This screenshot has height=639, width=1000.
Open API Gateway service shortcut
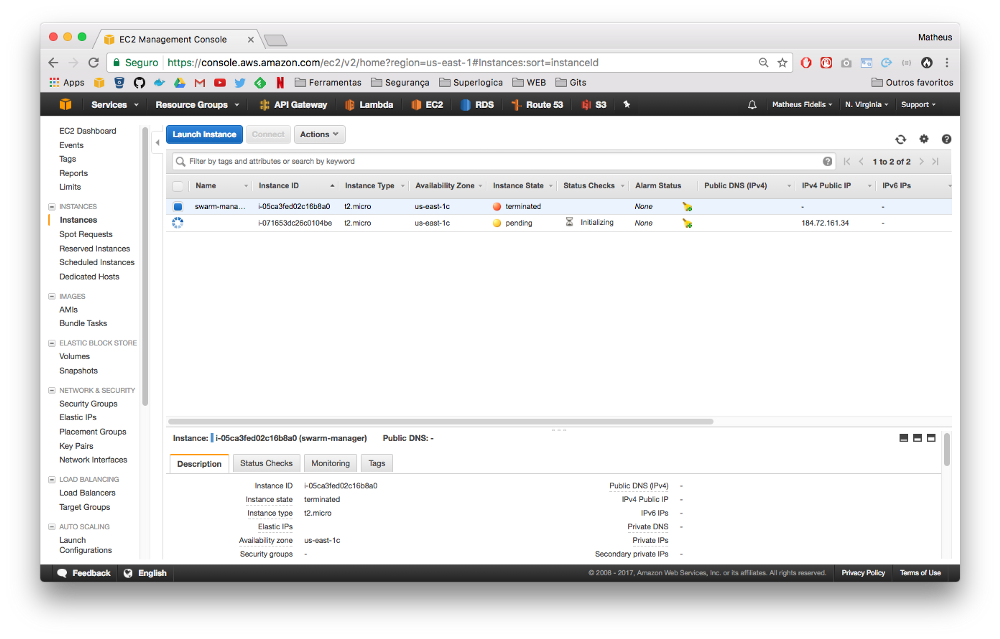pyautogui.click(x=293, y=105)
